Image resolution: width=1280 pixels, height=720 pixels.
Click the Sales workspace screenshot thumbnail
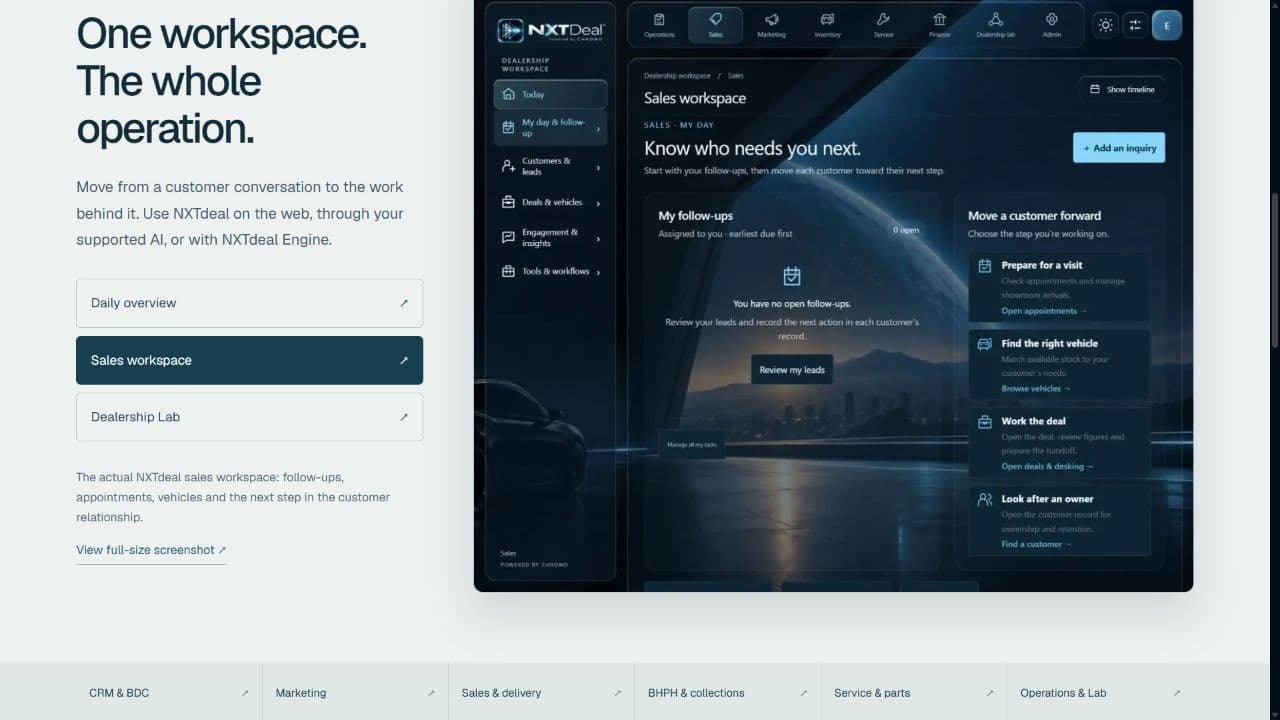833,295
